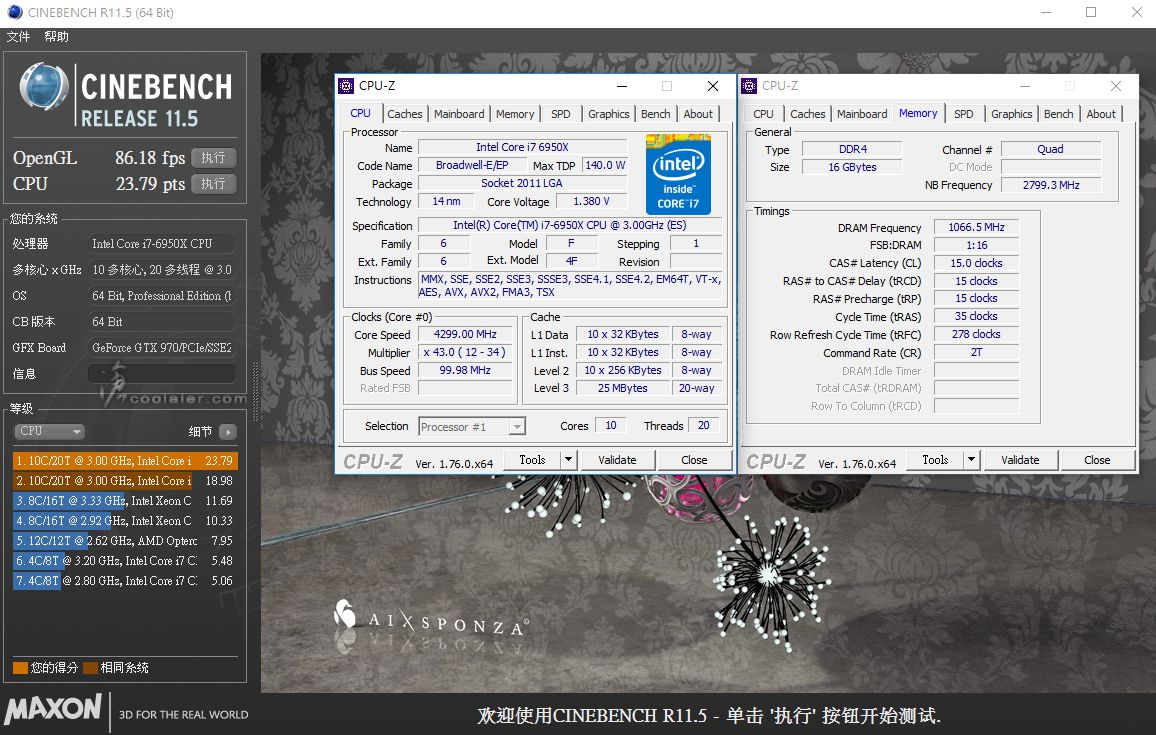The width and height of the screenshot is (1156, 735).
Task: Select ranking row 5 AMD Opteron 7.95
Action: pyautogui.click(x=125, y=540)
